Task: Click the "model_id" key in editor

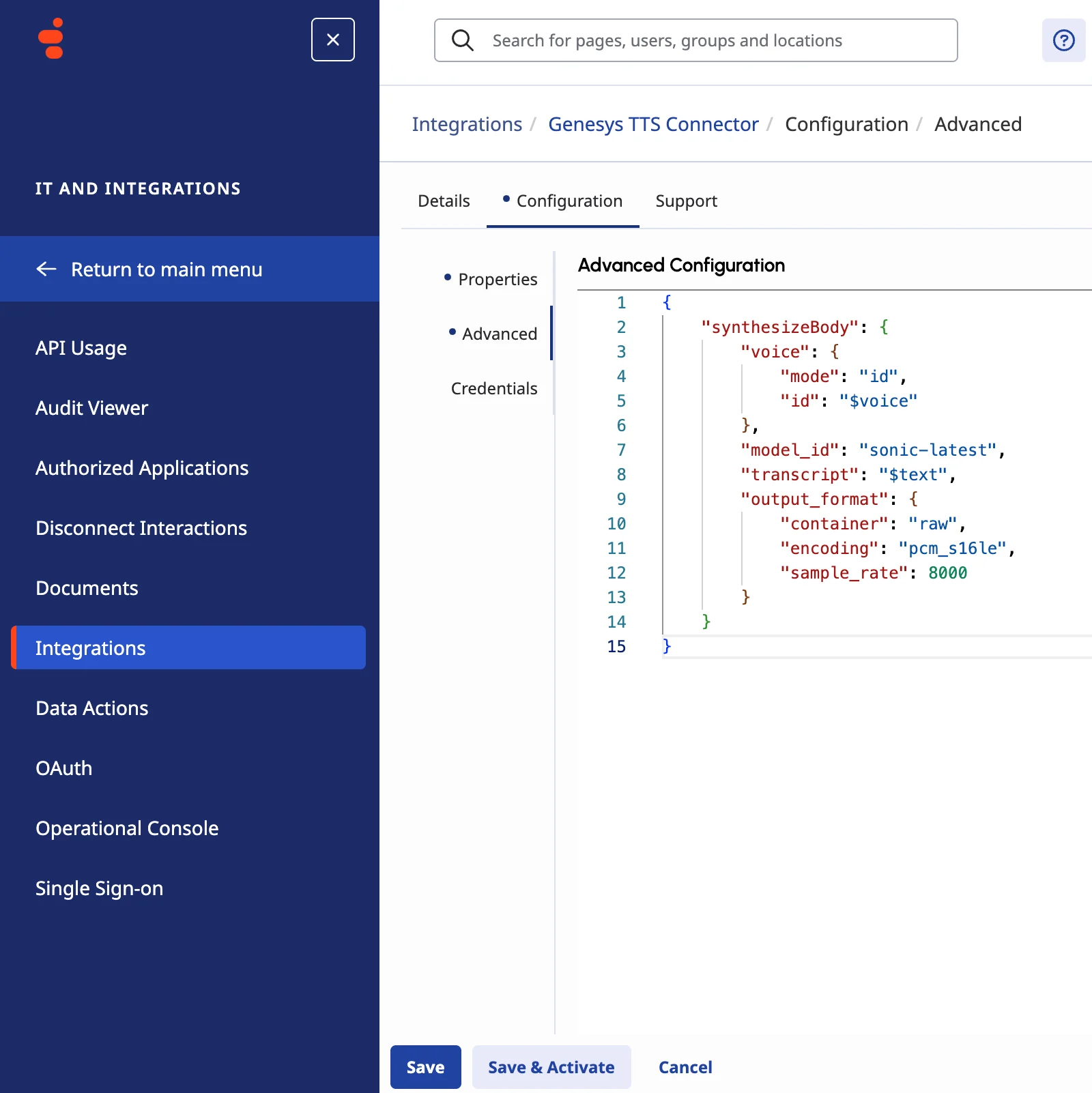Action: pyautogui.click(x=790, y=450)
